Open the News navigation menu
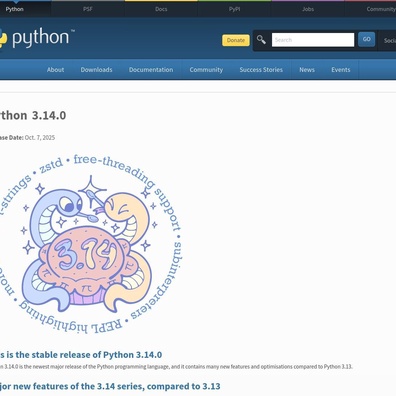This screenshot has height=396, width=396. click(307, 70)
